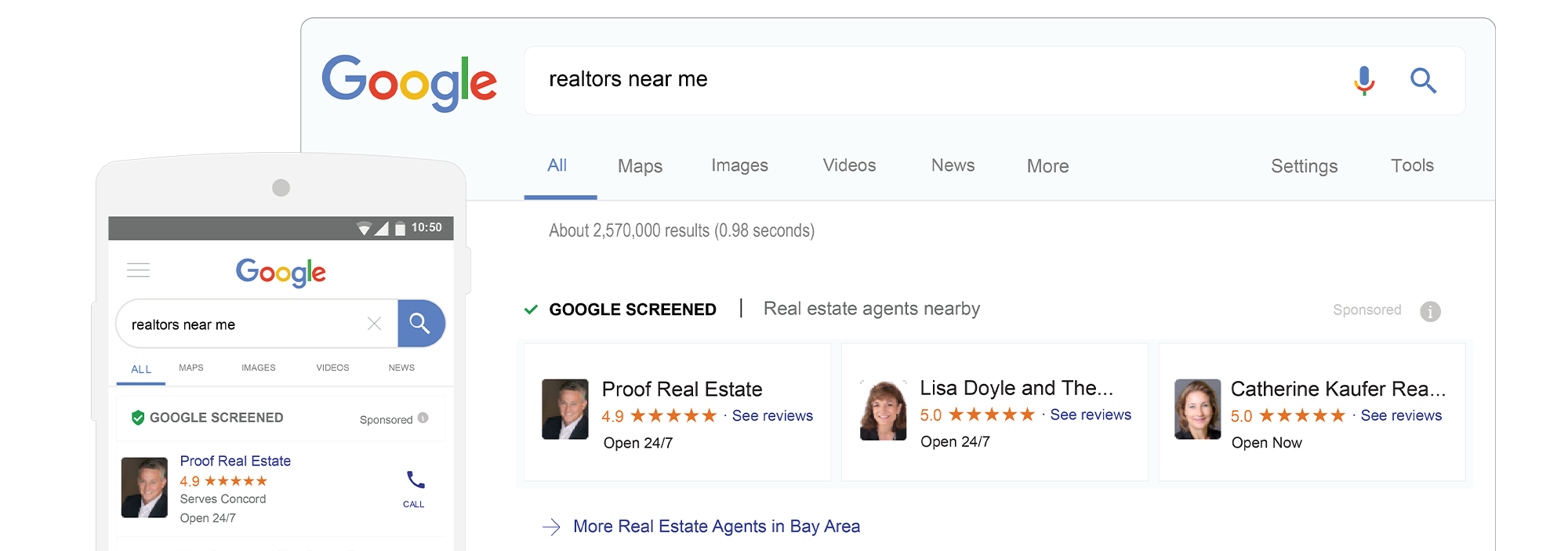This screenshot has height=551, width=1568.
Task: Tap the phone 'GOOGLE SCREENED' label
Action: click(216, 418)
